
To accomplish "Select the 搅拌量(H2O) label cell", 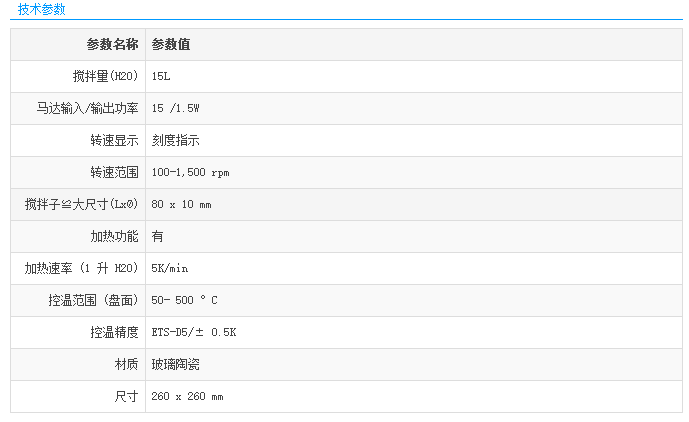I will [x=105, y=76].
